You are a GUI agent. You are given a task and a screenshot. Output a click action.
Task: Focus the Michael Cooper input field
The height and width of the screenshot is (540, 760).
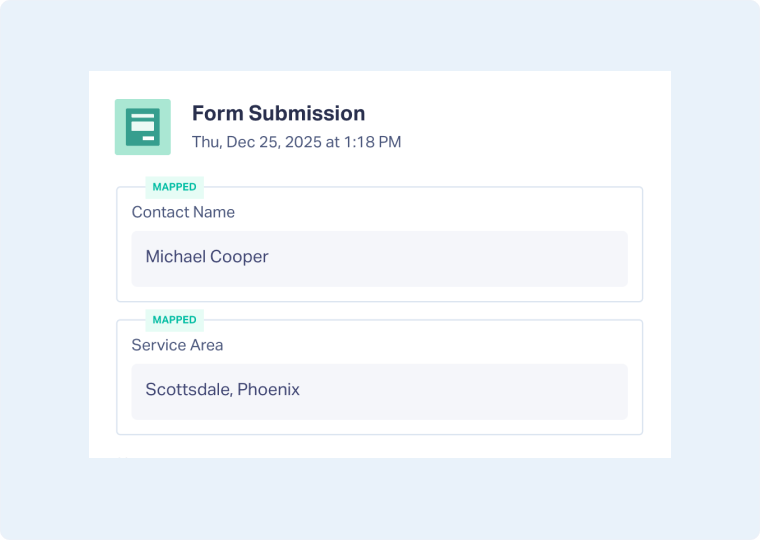pos(380,258)
